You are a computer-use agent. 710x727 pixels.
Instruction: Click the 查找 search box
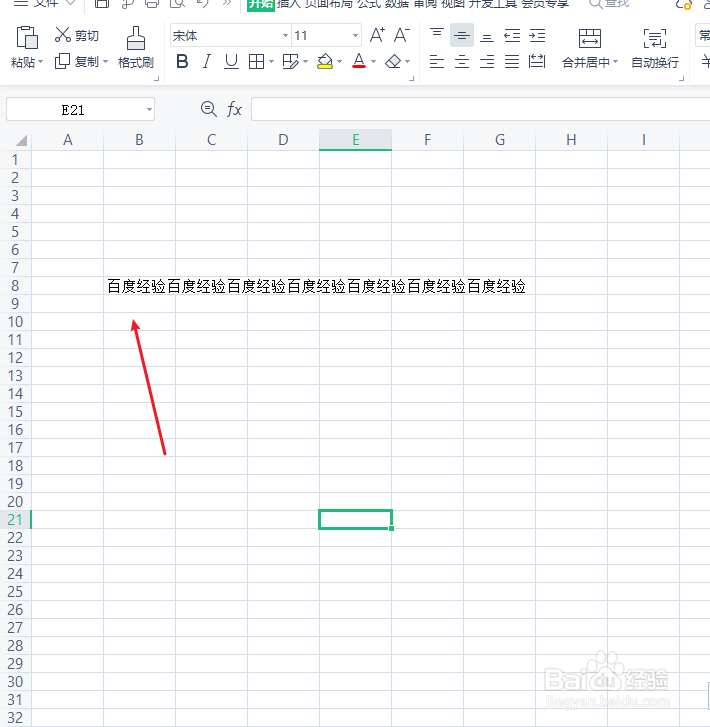609,4
